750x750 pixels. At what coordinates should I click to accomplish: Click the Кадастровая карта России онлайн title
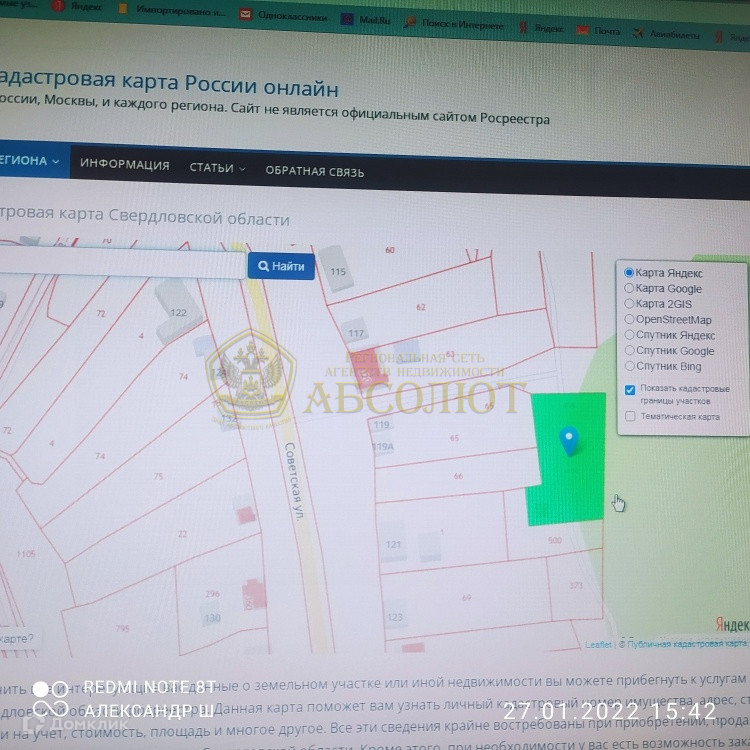168,83
